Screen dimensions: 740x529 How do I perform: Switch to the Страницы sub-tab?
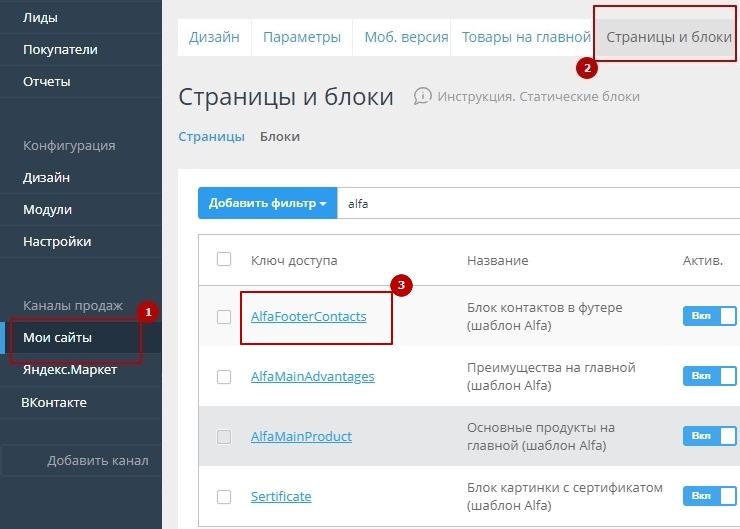tap(211, 137)
